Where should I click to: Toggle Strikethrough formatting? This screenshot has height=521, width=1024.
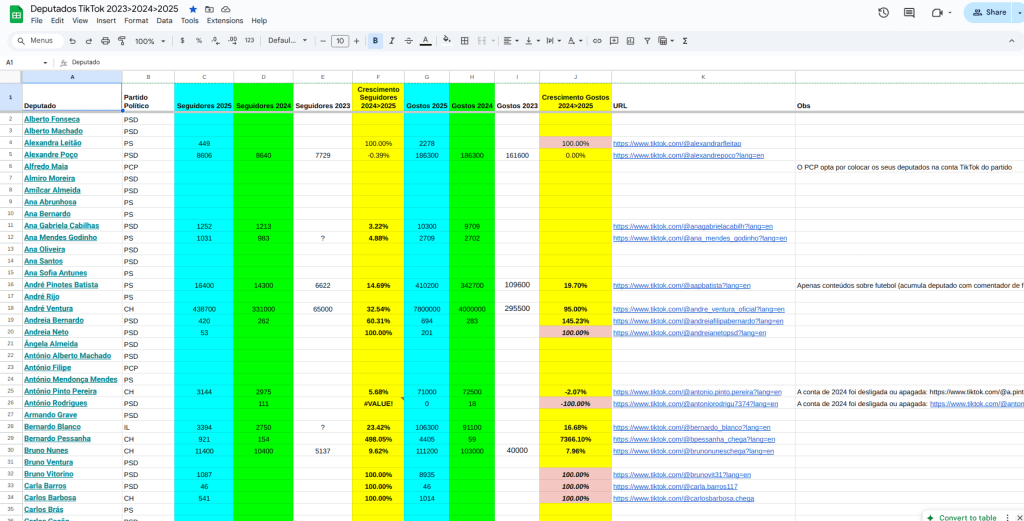(x=408, y=41)
